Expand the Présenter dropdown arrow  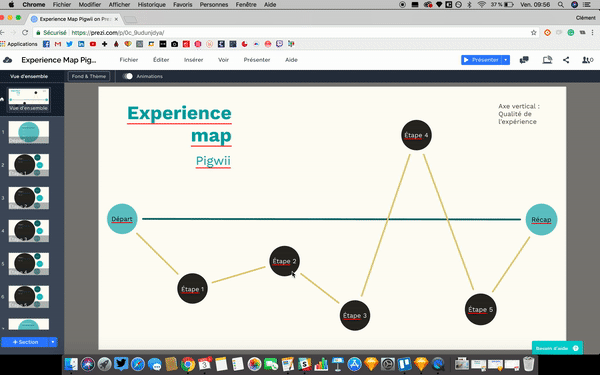pyautogui.click(x=505, y=60)
